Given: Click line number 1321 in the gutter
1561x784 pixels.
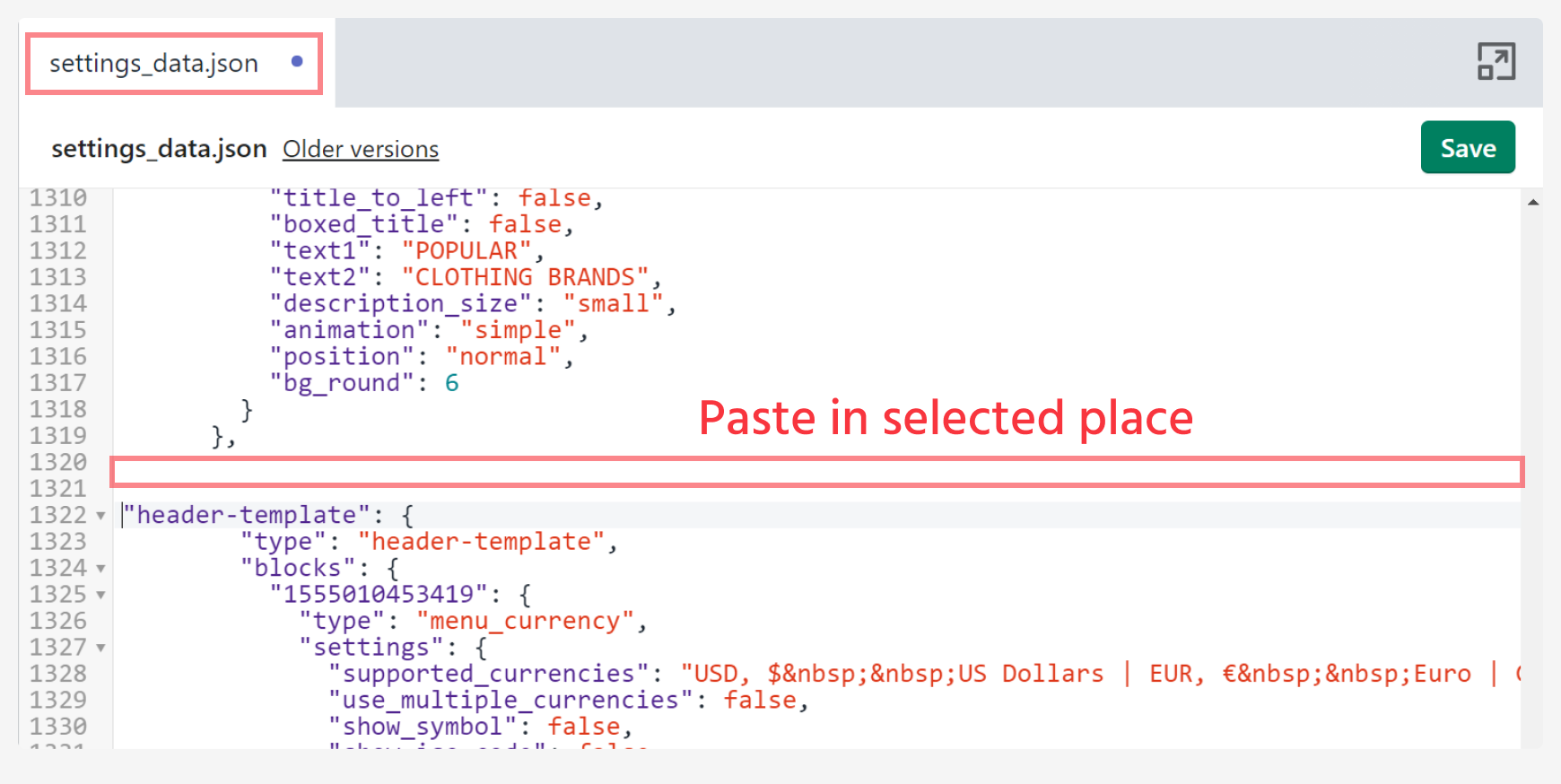Looking at the screenshot, I should click(x=58, y=489).
